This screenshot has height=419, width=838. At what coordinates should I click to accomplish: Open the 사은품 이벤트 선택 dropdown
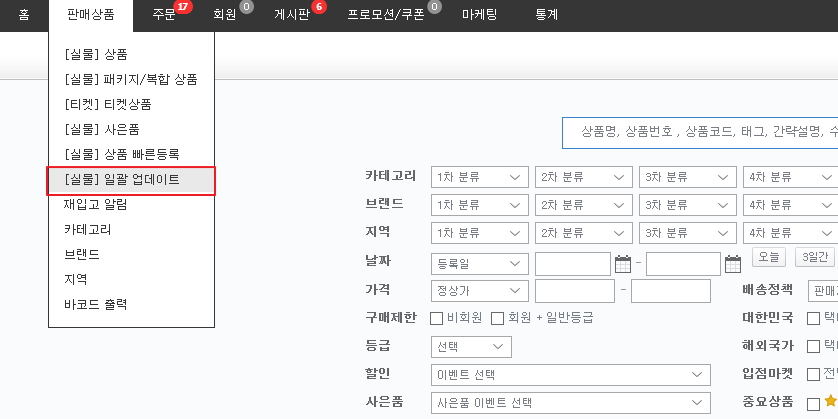(571, 402)
